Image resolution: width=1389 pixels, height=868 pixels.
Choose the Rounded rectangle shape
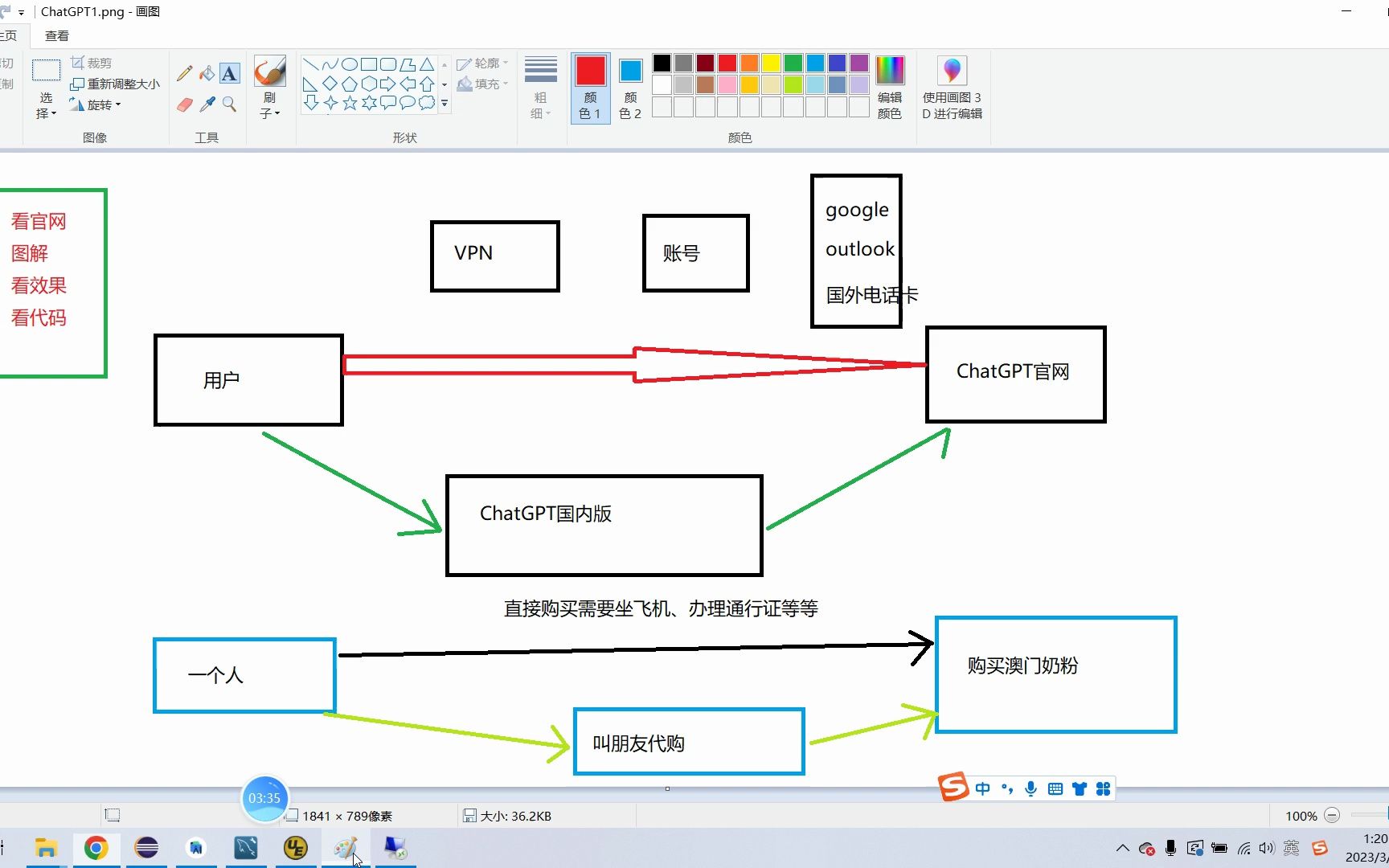point(387,64)
